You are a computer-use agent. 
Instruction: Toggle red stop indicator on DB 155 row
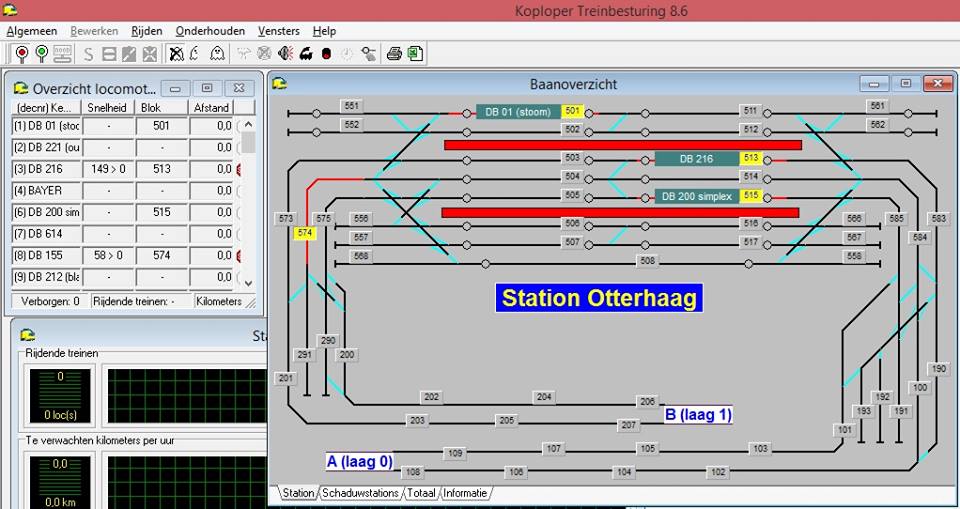point(240,256)
